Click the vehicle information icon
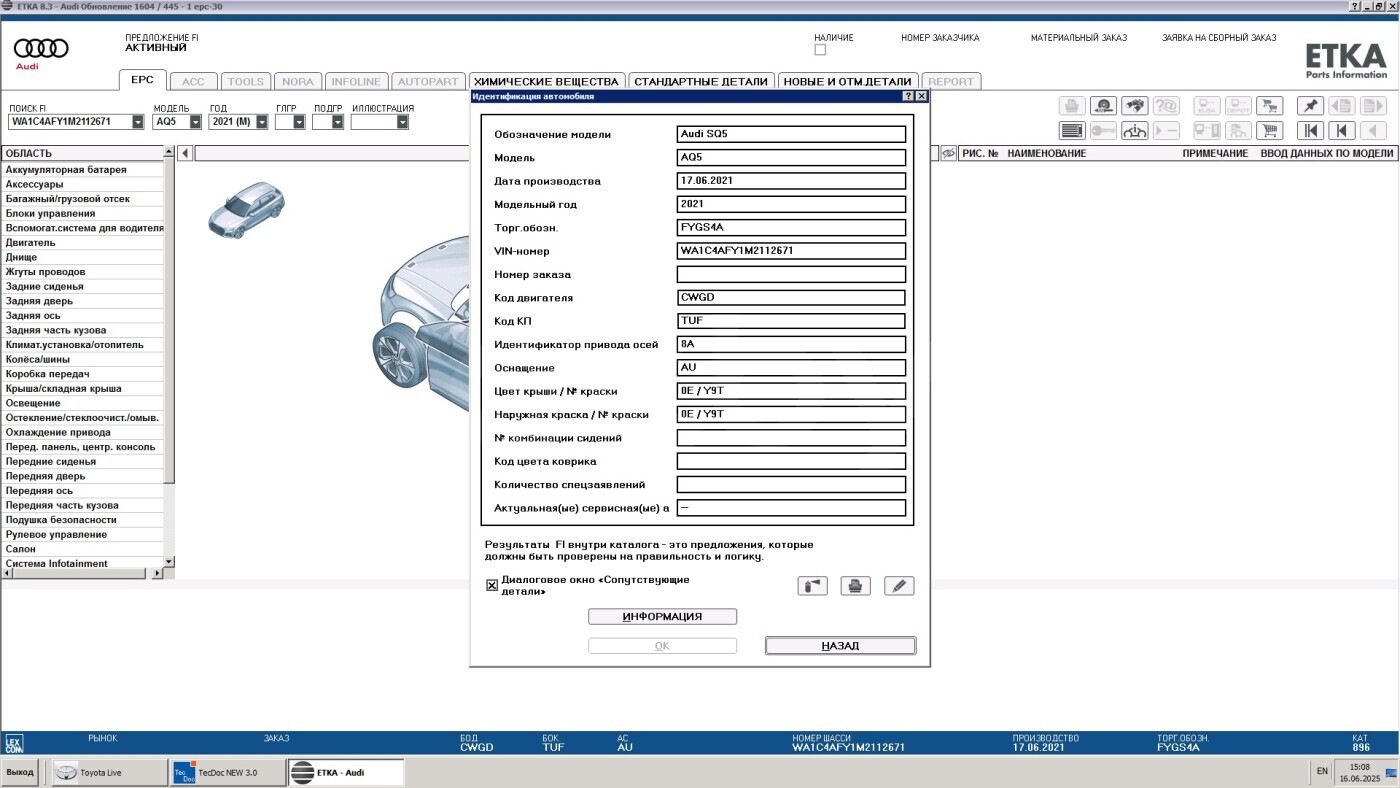 coord(1134,130)
